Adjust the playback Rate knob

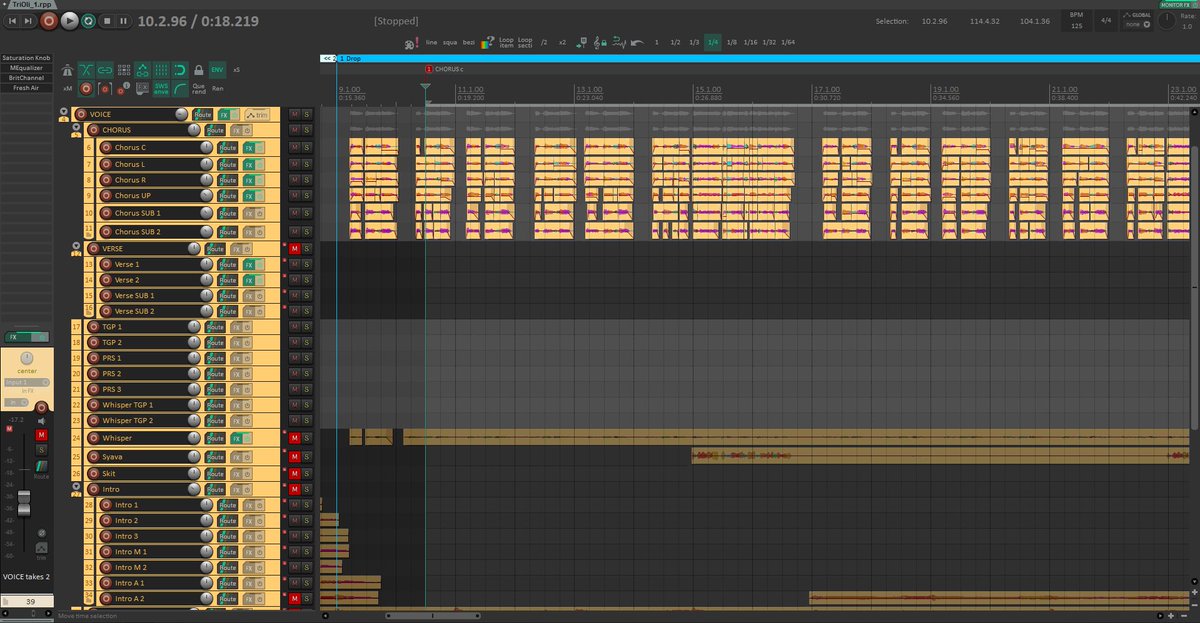(1166, 20)
